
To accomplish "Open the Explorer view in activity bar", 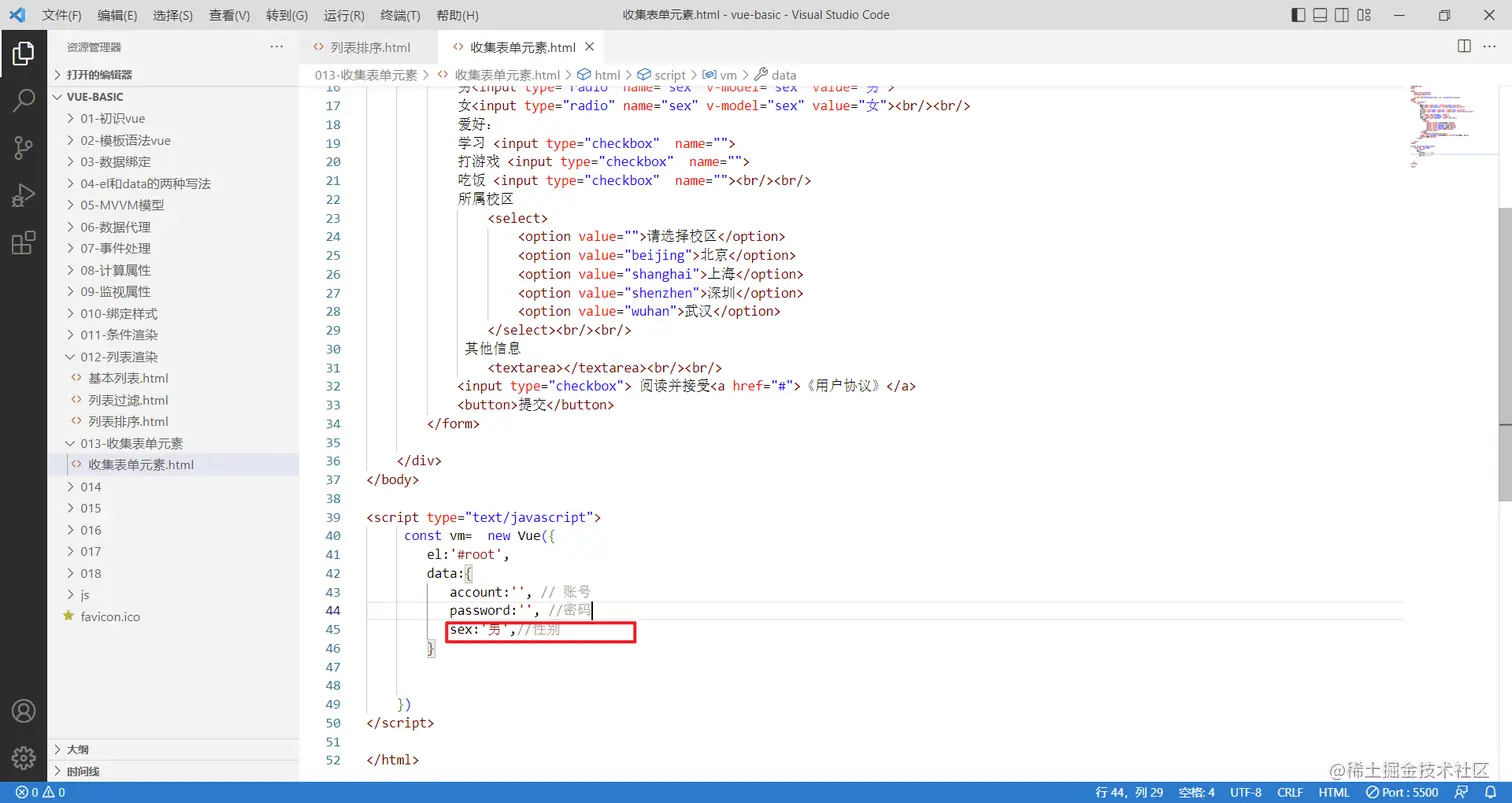I will [x=23, y=54].
